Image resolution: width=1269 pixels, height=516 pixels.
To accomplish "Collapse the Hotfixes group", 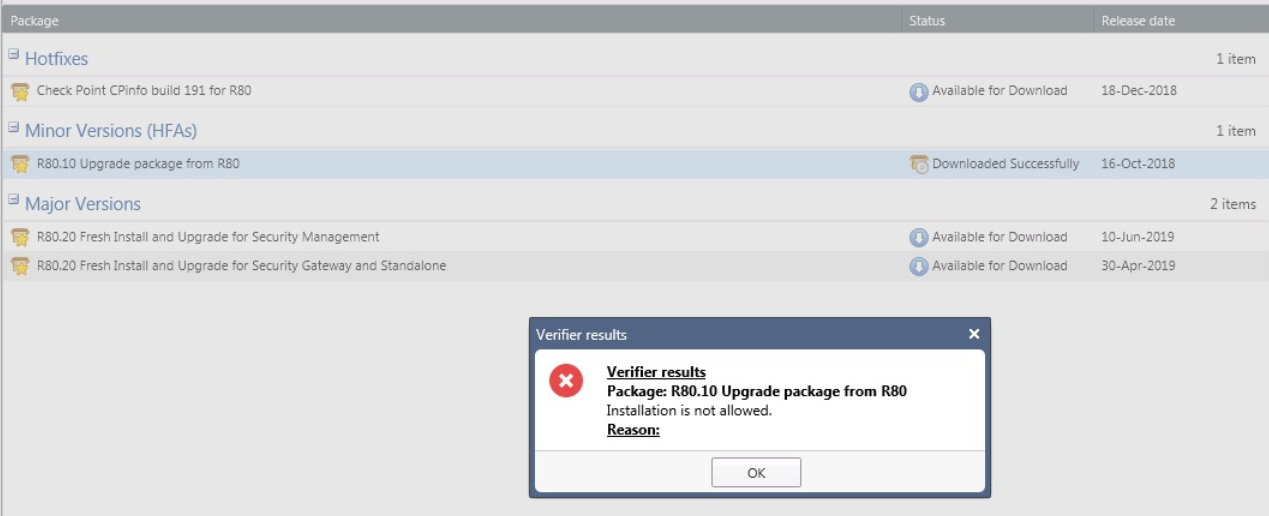I will point(14,54).
